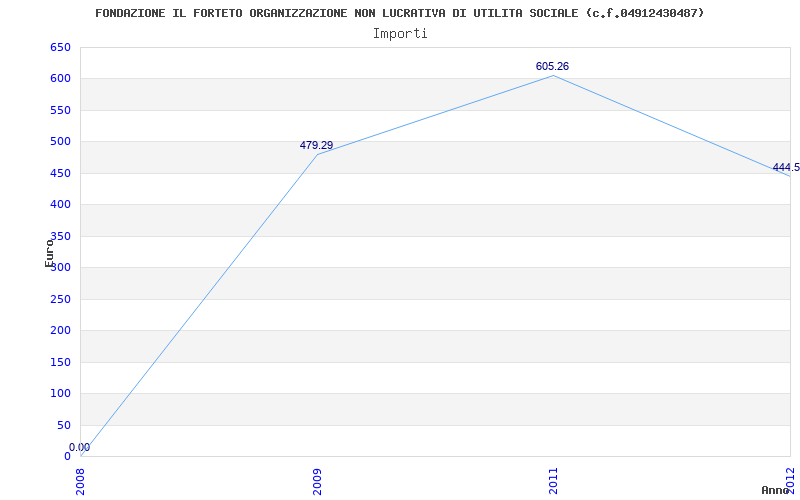Click the 2012 x-axis year label
The height and width of the screenshot is (500, 800).
coord(790,479)
